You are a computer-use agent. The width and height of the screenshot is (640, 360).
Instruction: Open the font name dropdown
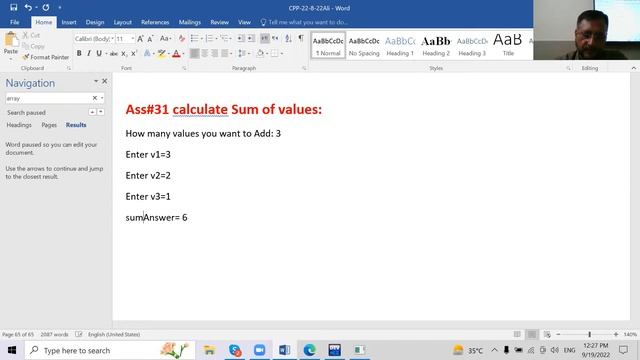[x=112, y=39]
